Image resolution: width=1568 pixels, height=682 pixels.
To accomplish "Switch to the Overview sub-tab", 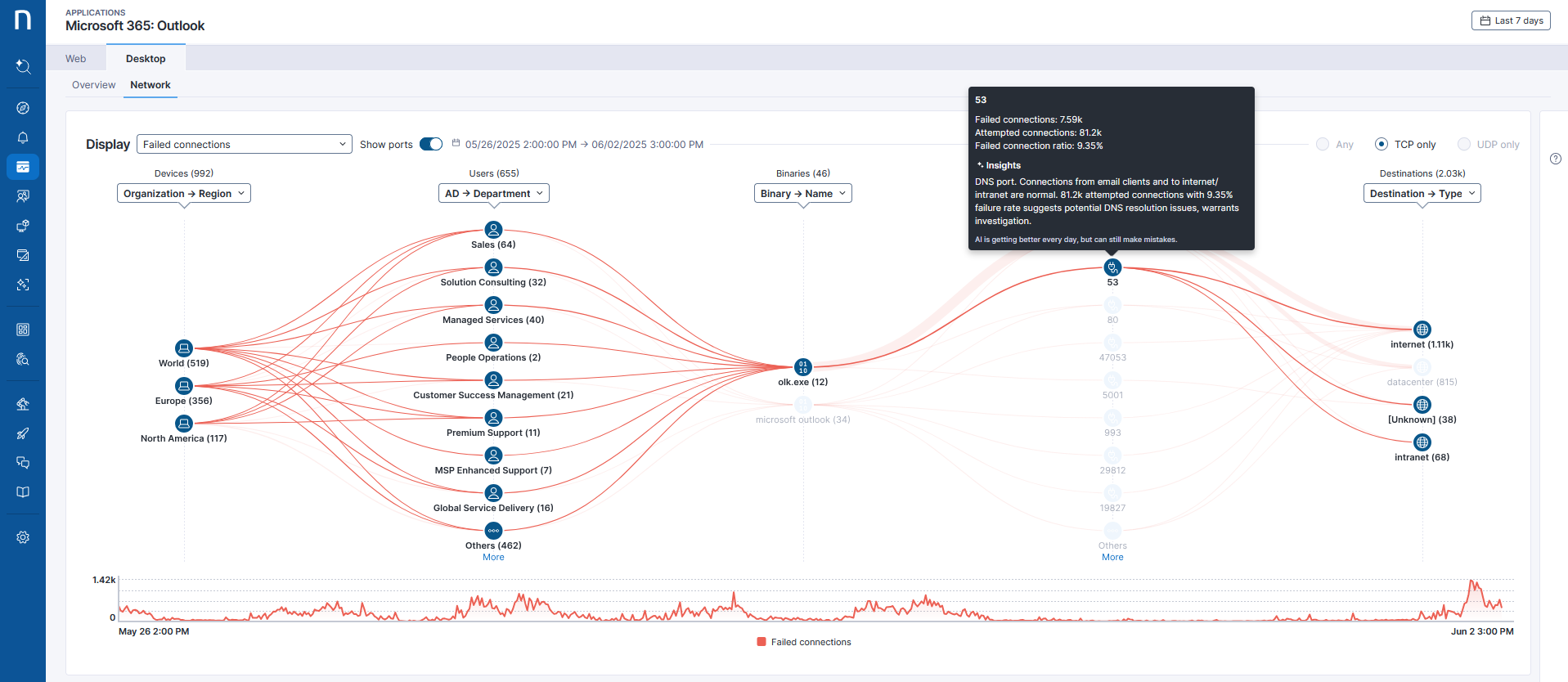I will (93, 85).
